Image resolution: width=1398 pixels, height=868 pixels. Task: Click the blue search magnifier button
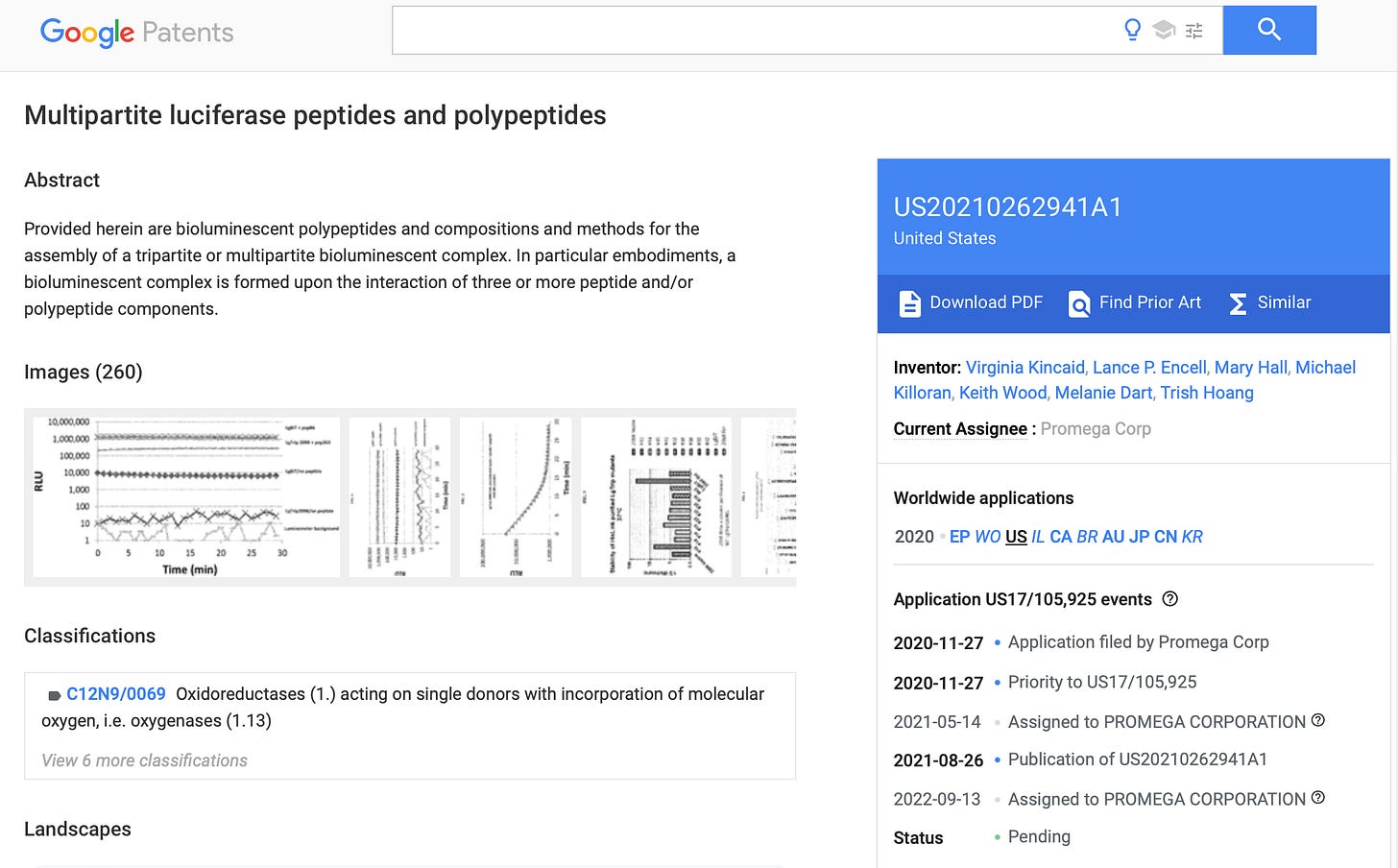coord(1269,30)
